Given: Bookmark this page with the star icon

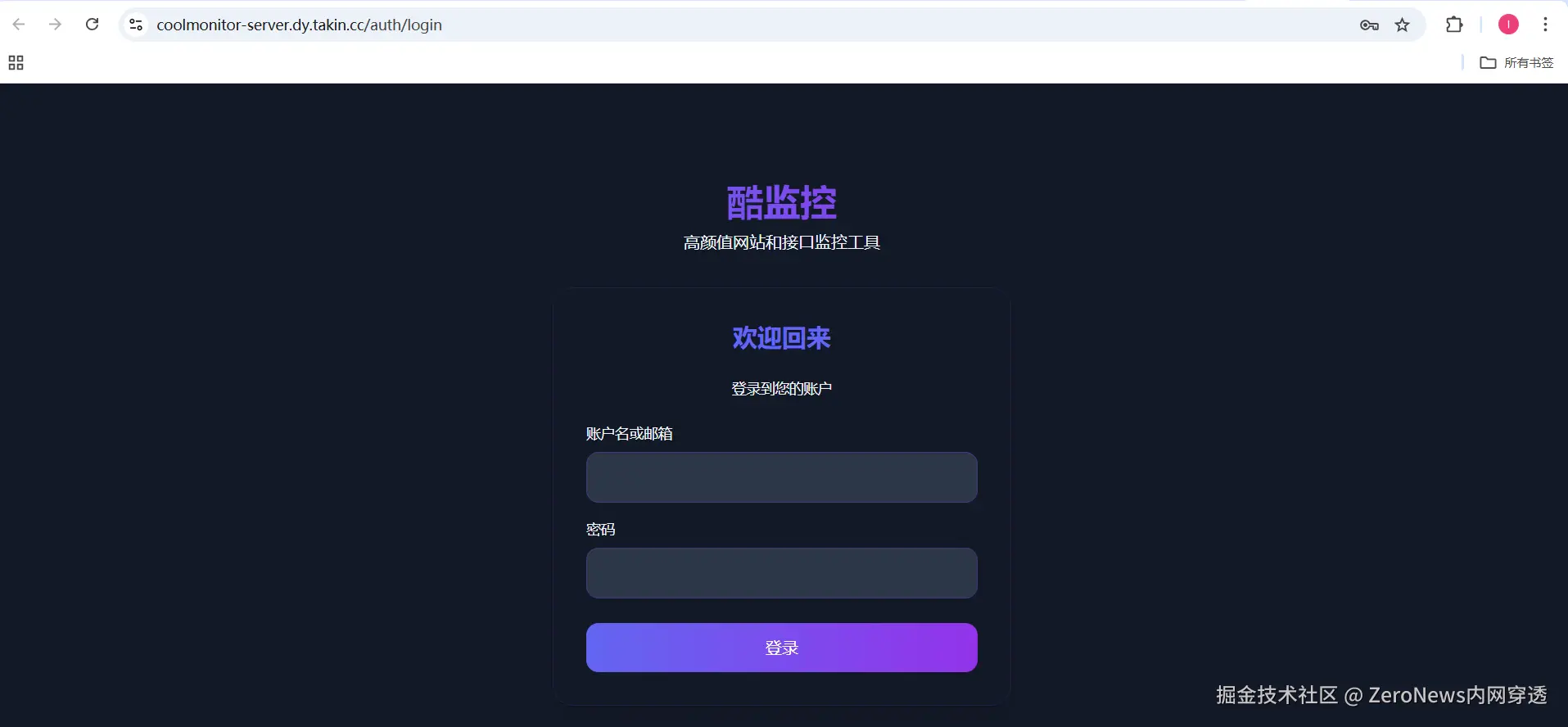Looking at the screenshot, I should (1403, 25).
